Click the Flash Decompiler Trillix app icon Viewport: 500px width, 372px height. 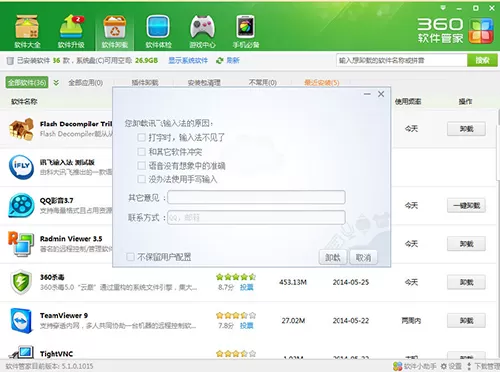click(x=22, y=129)
